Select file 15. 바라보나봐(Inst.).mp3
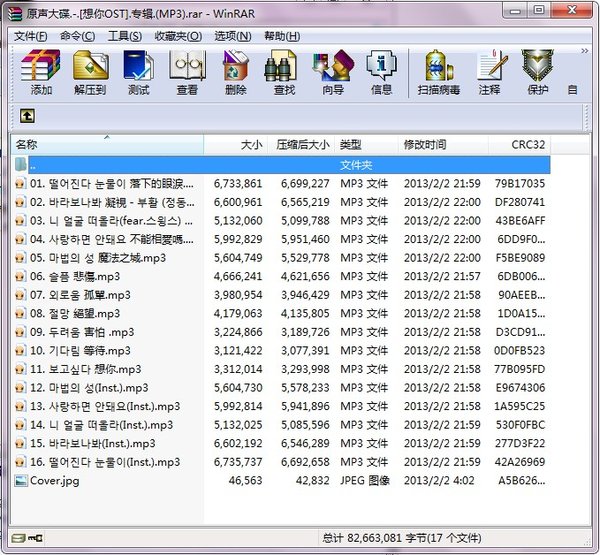 [x=281, y=443]
